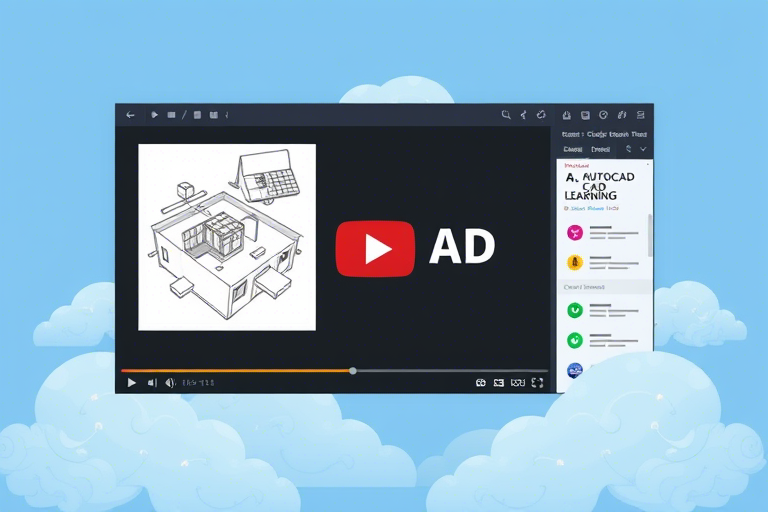The height and width of the screenshot is (512, 768).
Task: Click the miniplayer icon in the bottom controls
Action: (x=499, y=383)
